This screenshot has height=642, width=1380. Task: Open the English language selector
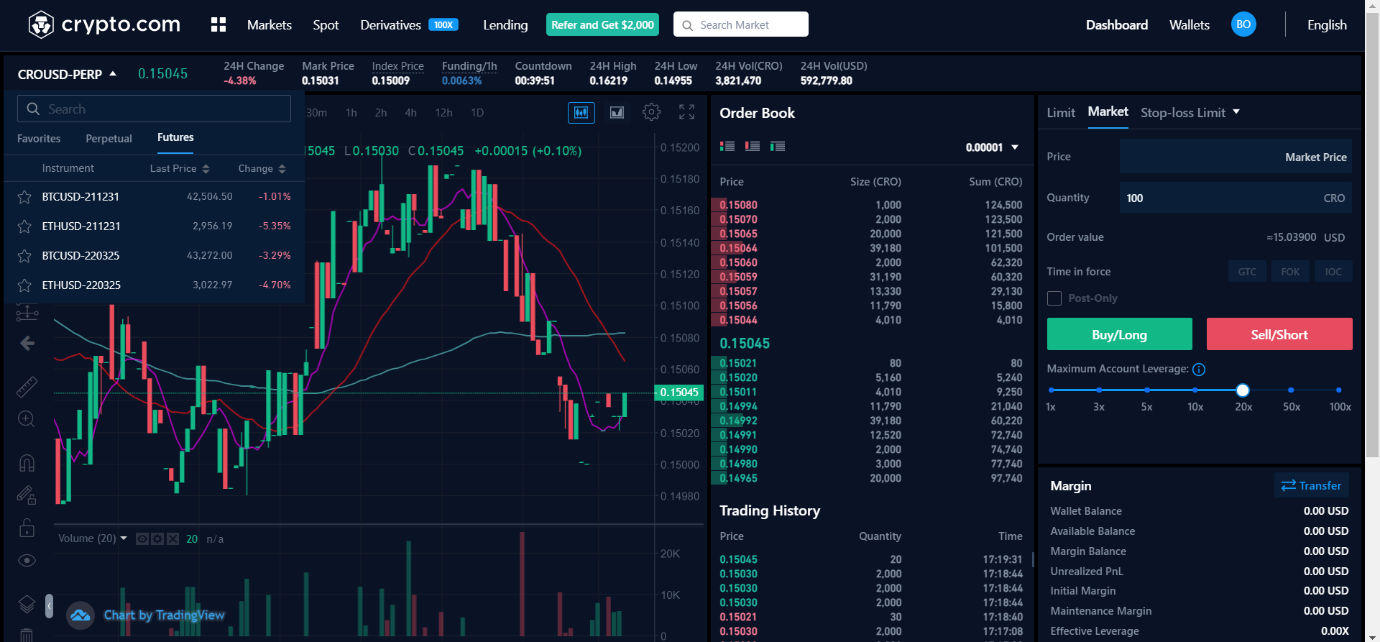(x=1327, y=25)
